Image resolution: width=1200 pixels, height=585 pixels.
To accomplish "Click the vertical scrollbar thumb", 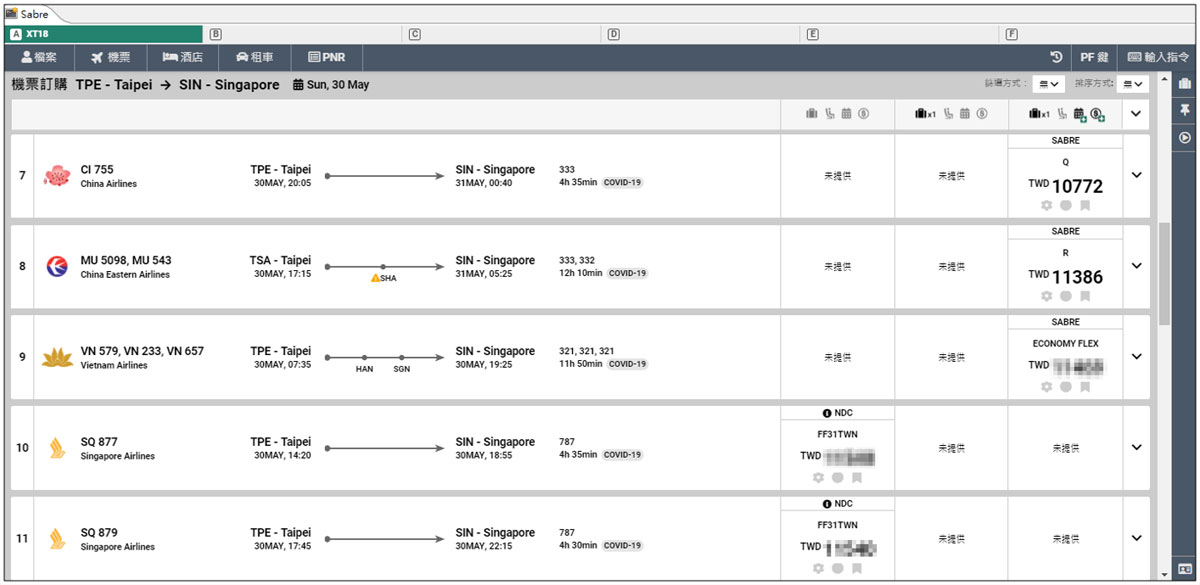I will point(1164,273).
